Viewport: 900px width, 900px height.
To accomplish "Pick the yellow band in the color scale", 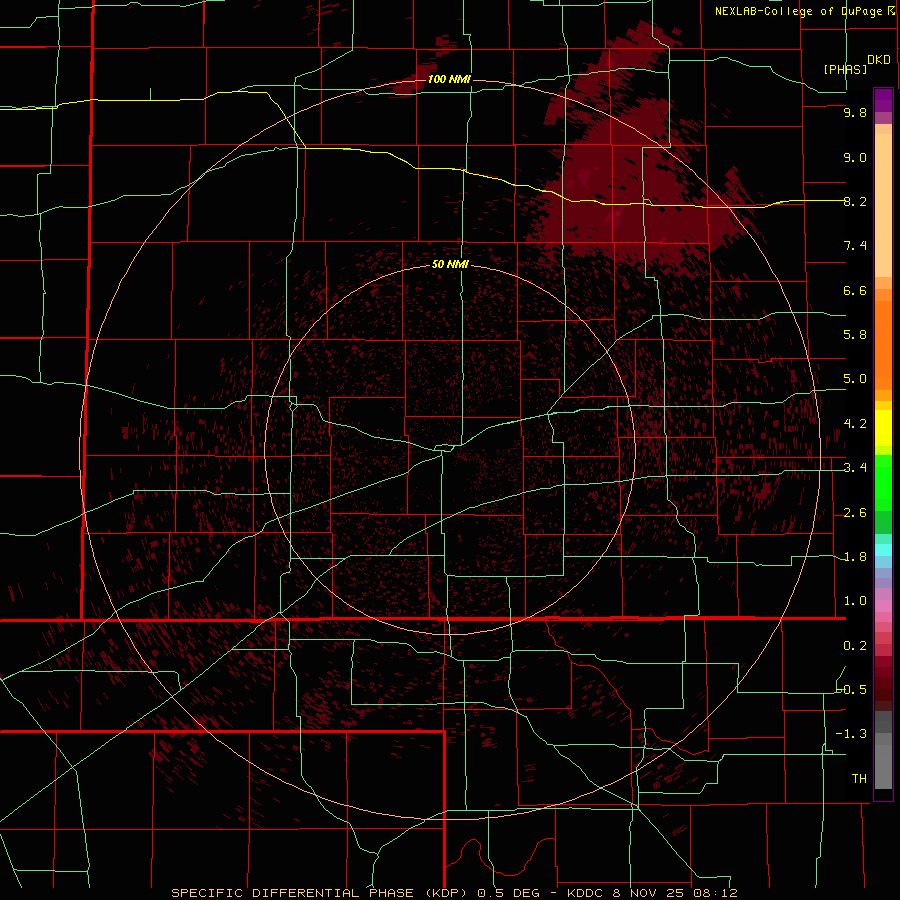I will [883, 428].
